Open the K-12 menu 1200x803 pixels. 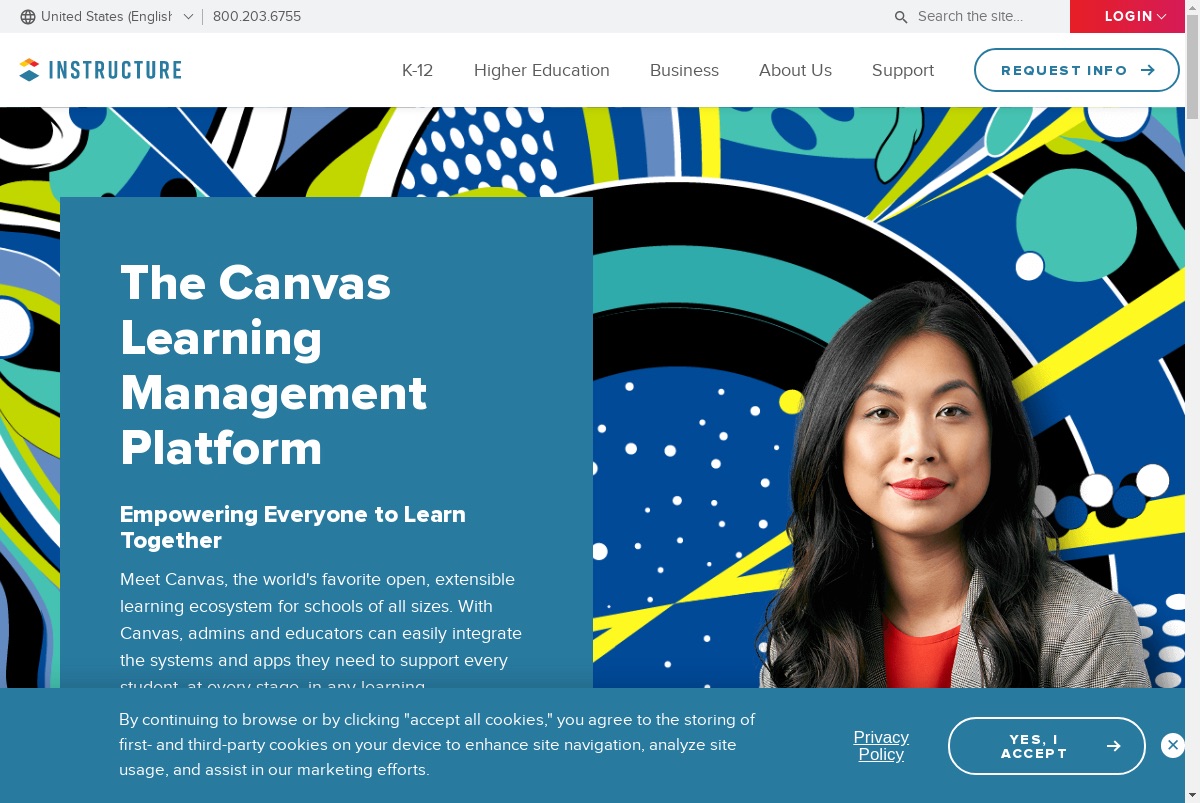coord(417,70)
